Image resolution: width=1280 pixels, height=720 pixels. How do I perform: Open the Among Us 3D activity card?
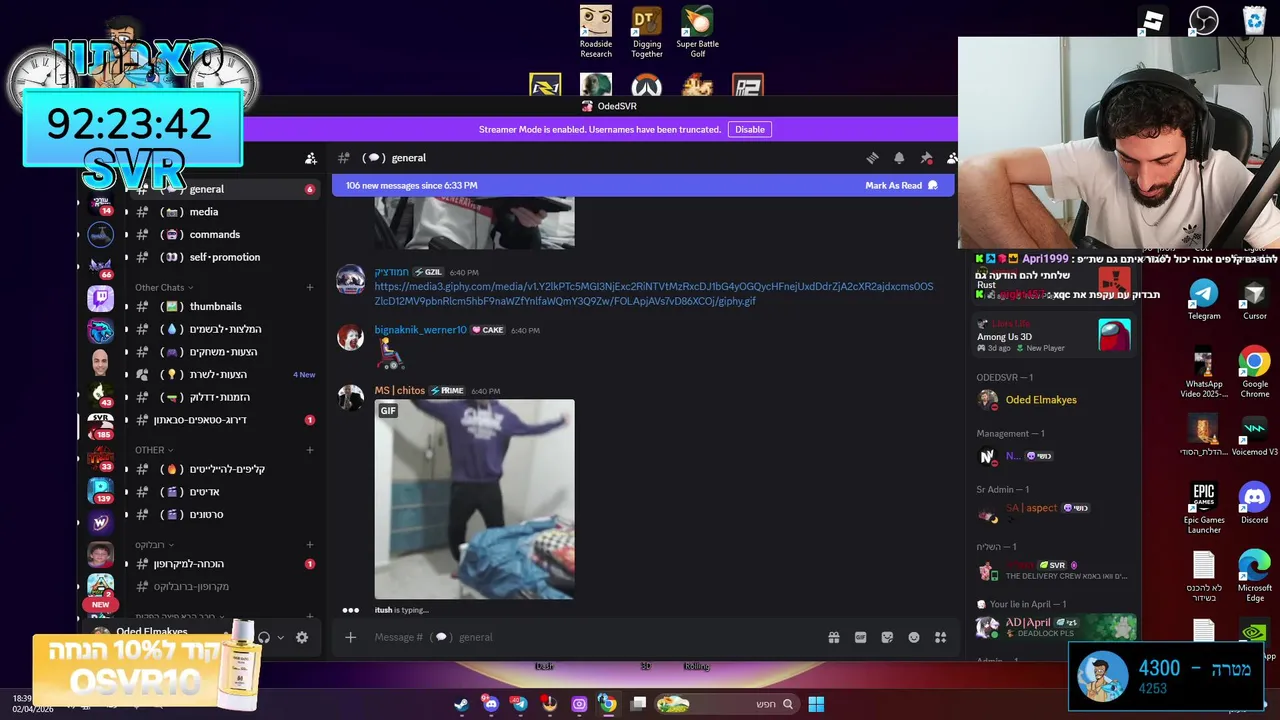click(1054, 336)
